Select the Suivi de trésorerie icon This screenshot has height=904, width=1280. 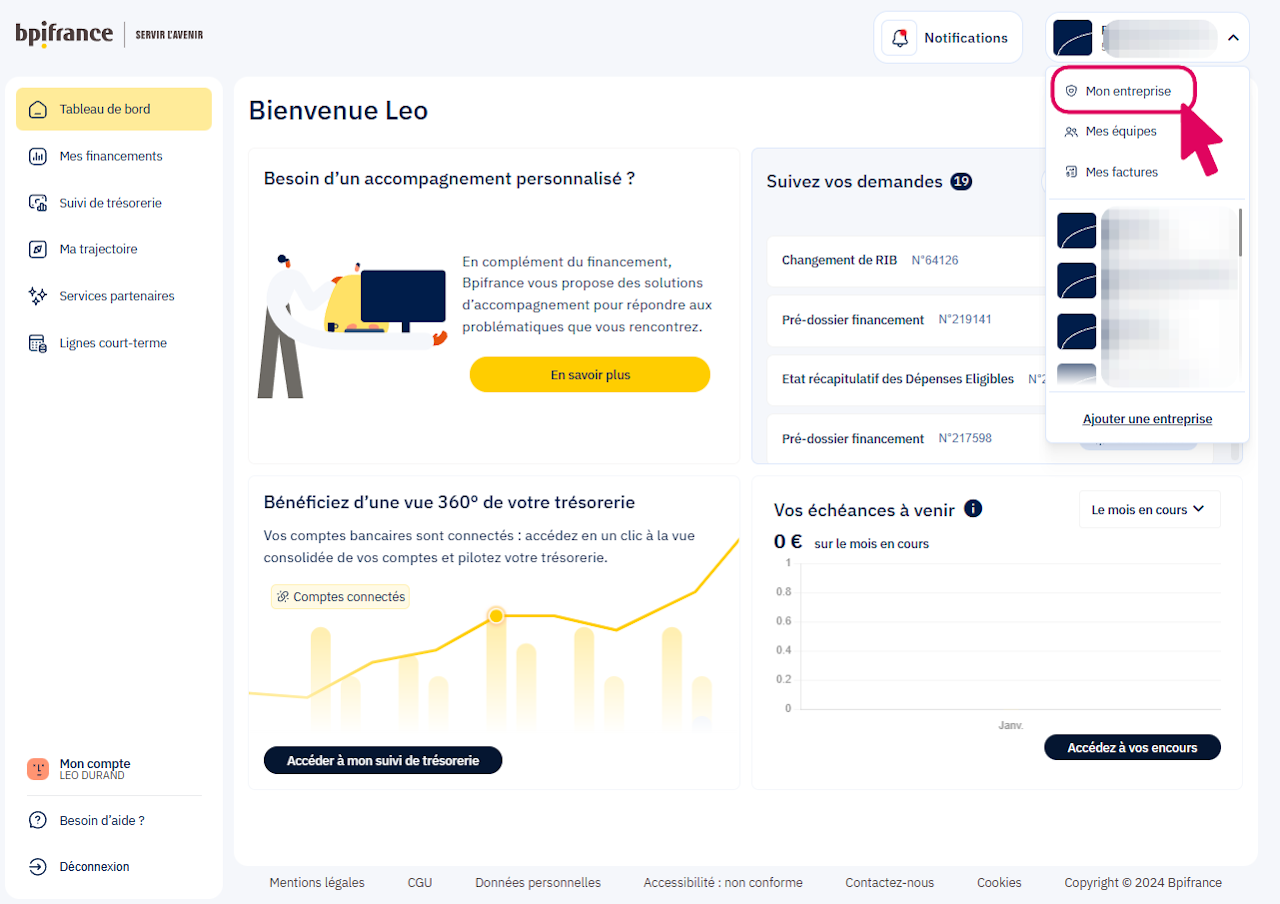click(38, 203)
